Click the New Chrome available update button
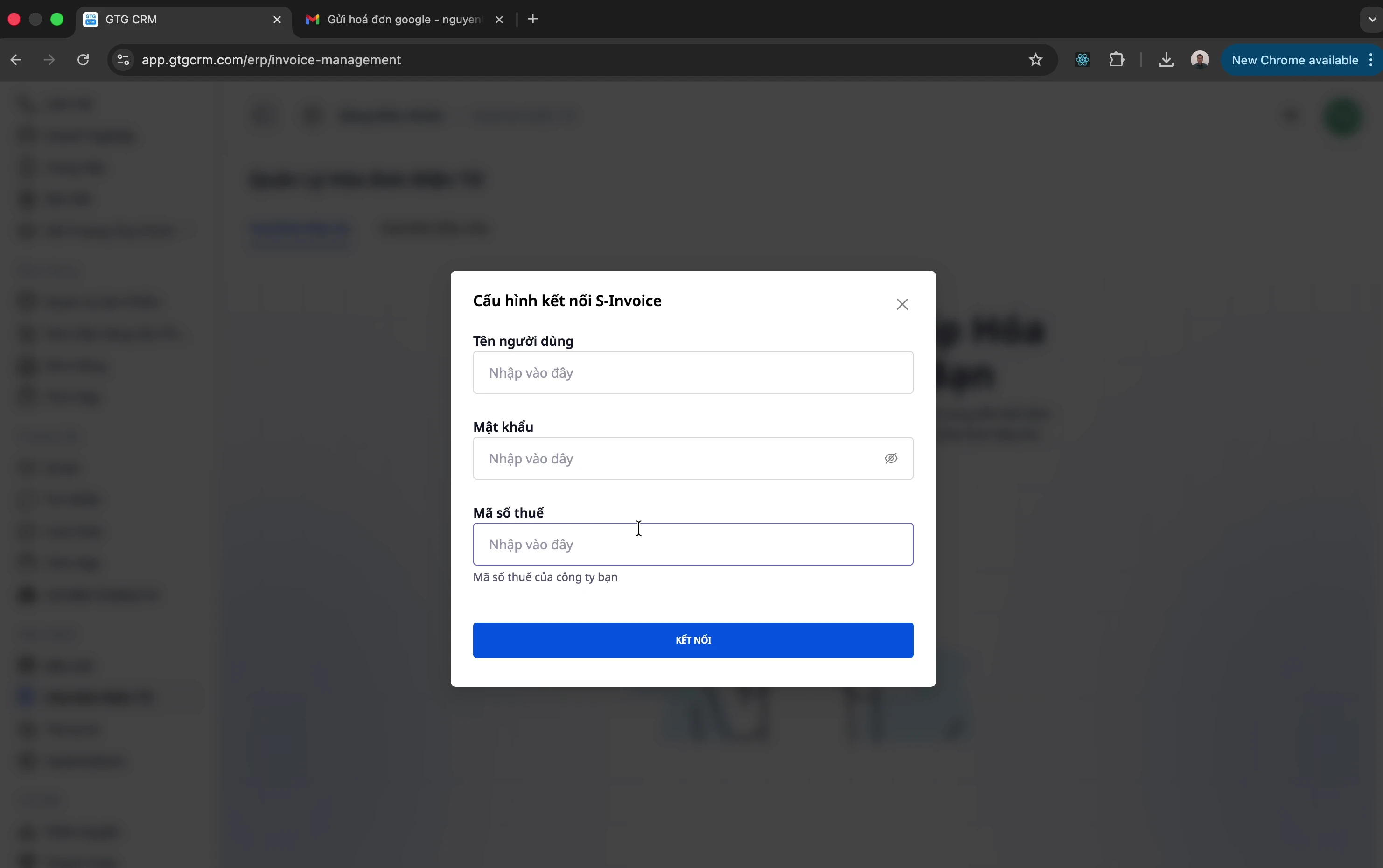 coord(1294,60)
